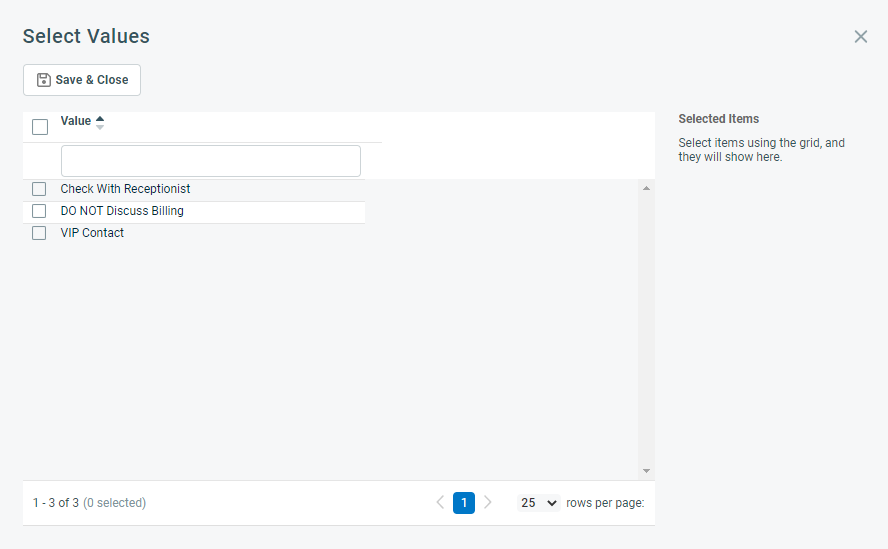Go to the previous page chevron

[440, 503]
